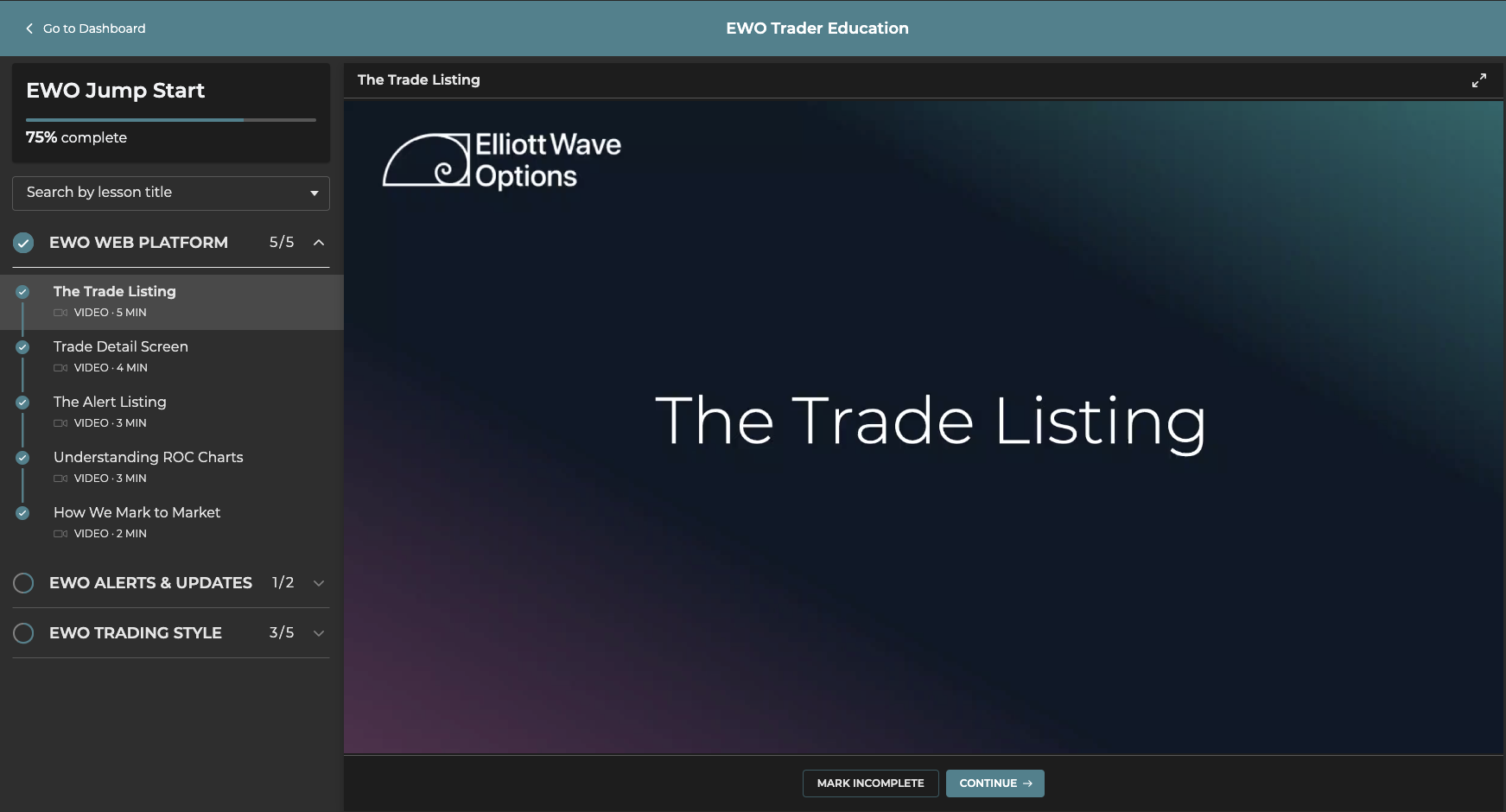The image size is (1506, 812).
Task: Click the back arrow beside Go to Dashboard
Action: pyautogui.click(x=29, y=29)
